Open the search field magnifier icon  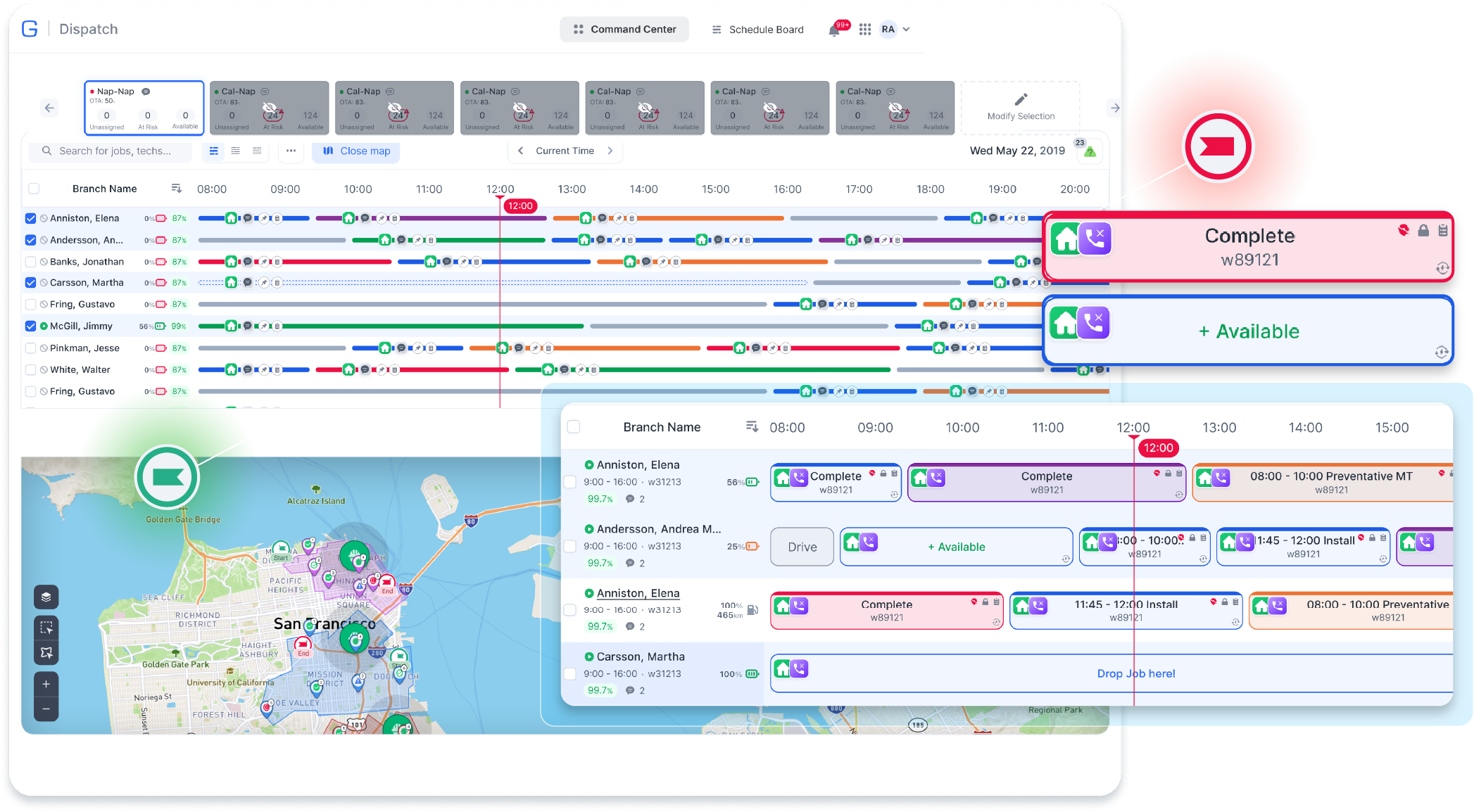46,151
